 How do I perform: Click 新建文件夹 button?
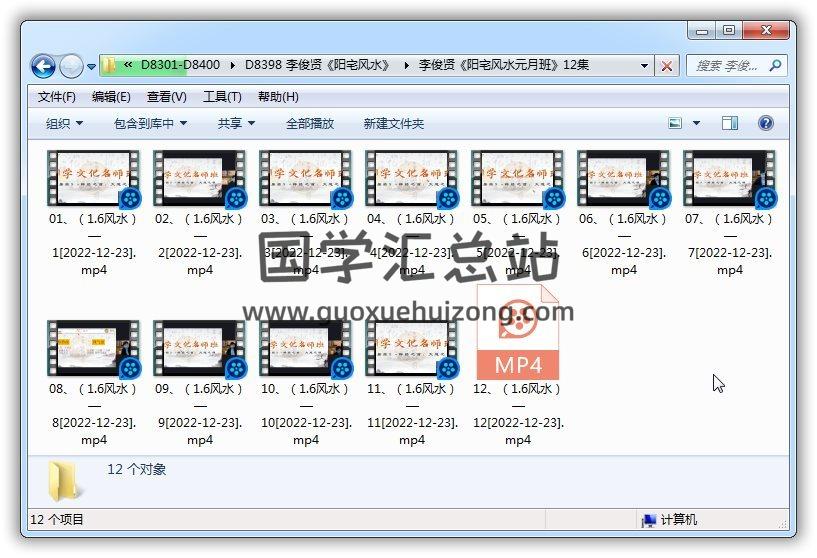click(x=394, y=123)
